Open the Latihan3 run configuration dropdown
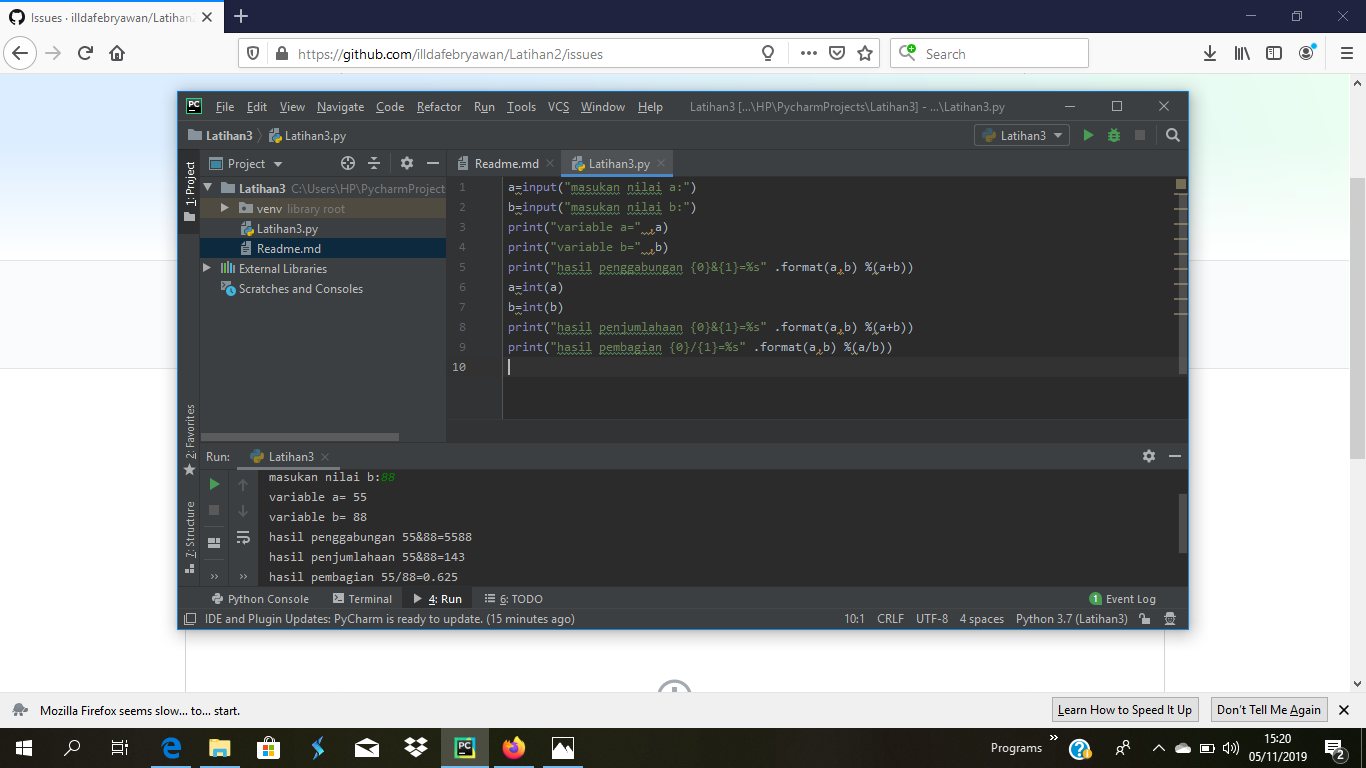 1022,135
